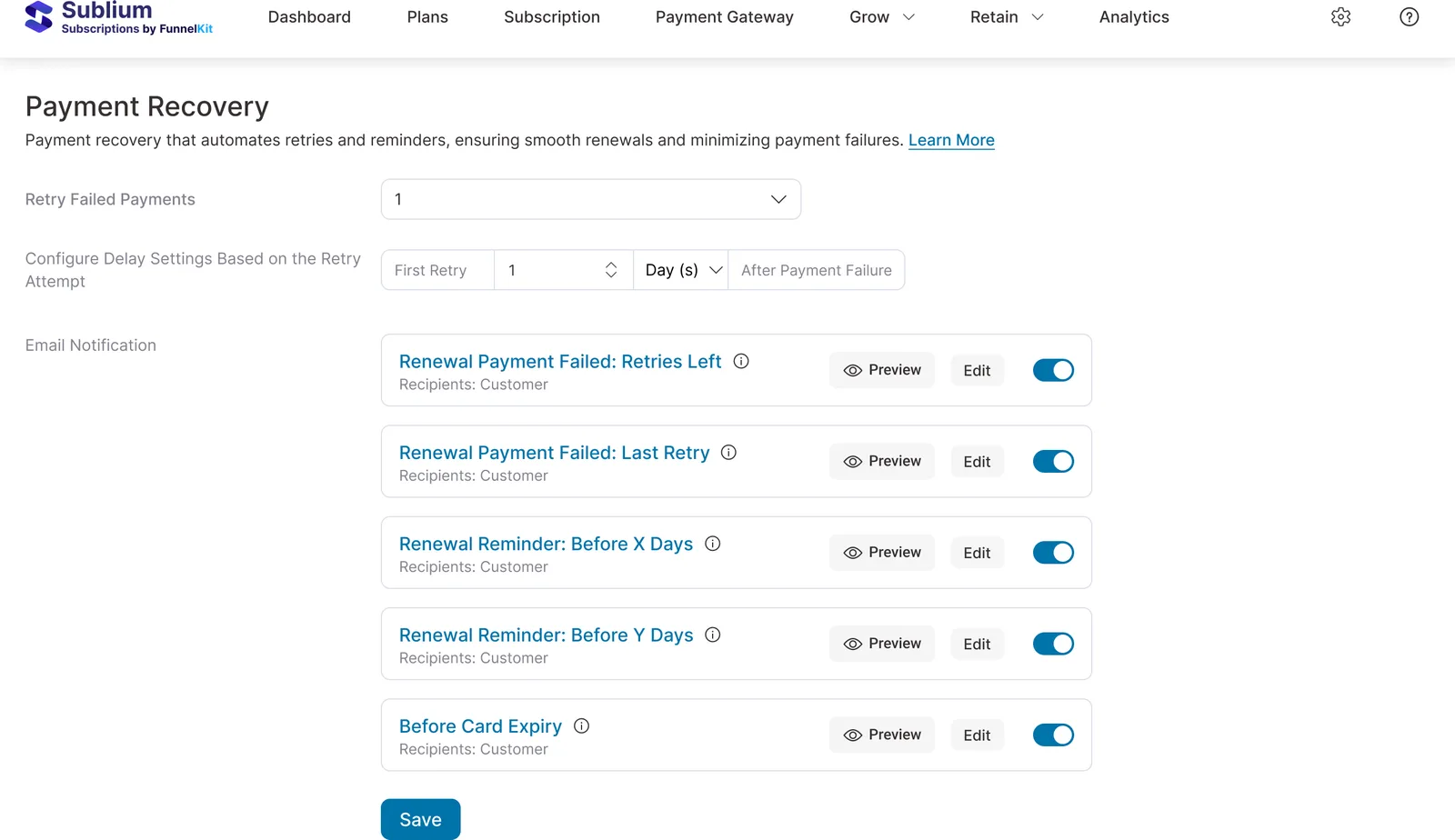
Task: Open the Retry Failed Payments dropdown
Action: [591, 199]
